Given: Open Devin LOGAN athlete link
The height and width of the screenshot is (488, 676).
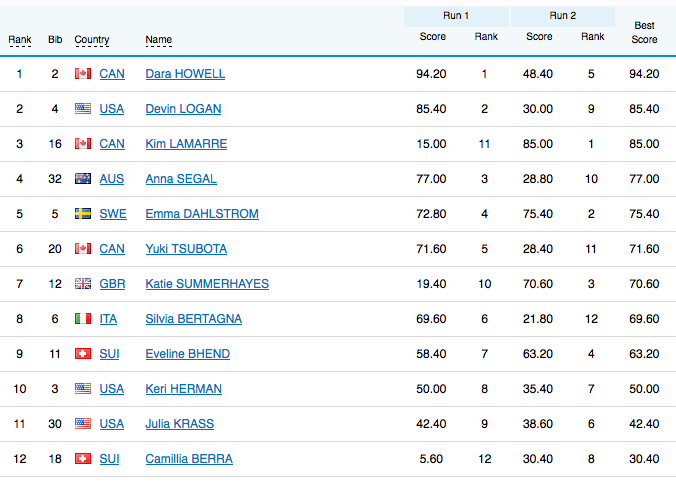Looking at the screenshot, I should 183,109.
